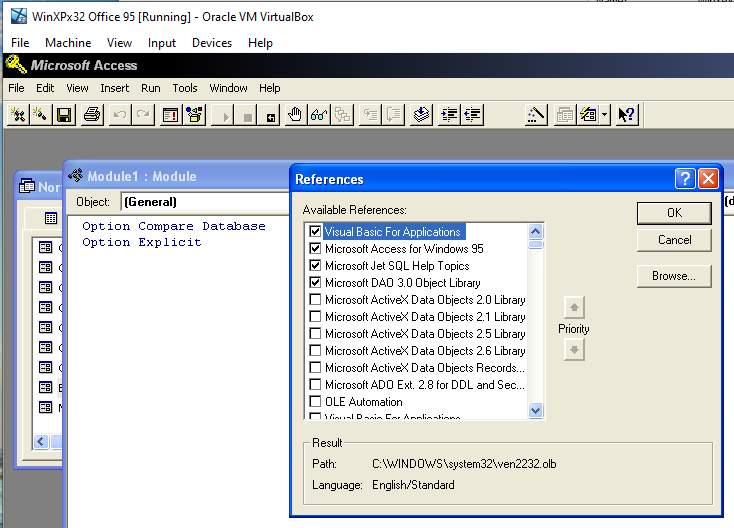The width and height of the screenshot is (734, 528).
Task: Click the Insert Procedure toolbar icon
Action: coord(41,115)
